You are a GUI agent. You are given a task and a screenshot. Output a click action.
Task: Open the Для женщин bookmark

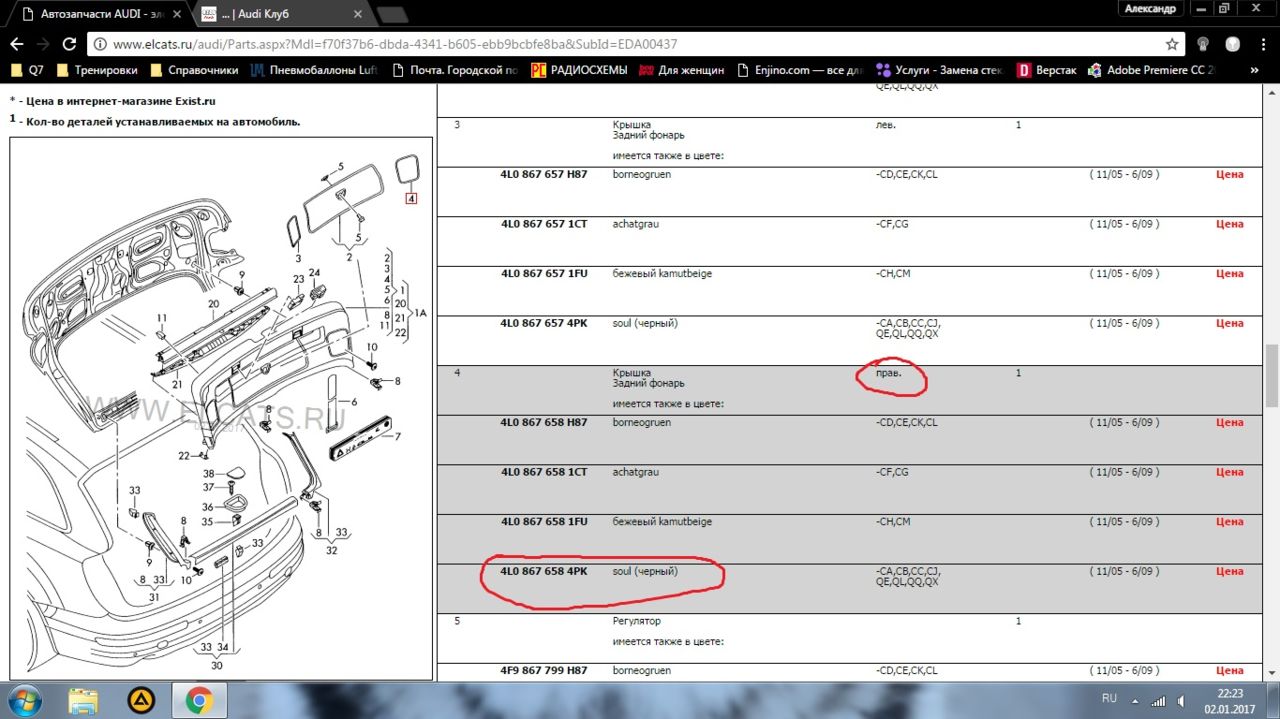682,70
